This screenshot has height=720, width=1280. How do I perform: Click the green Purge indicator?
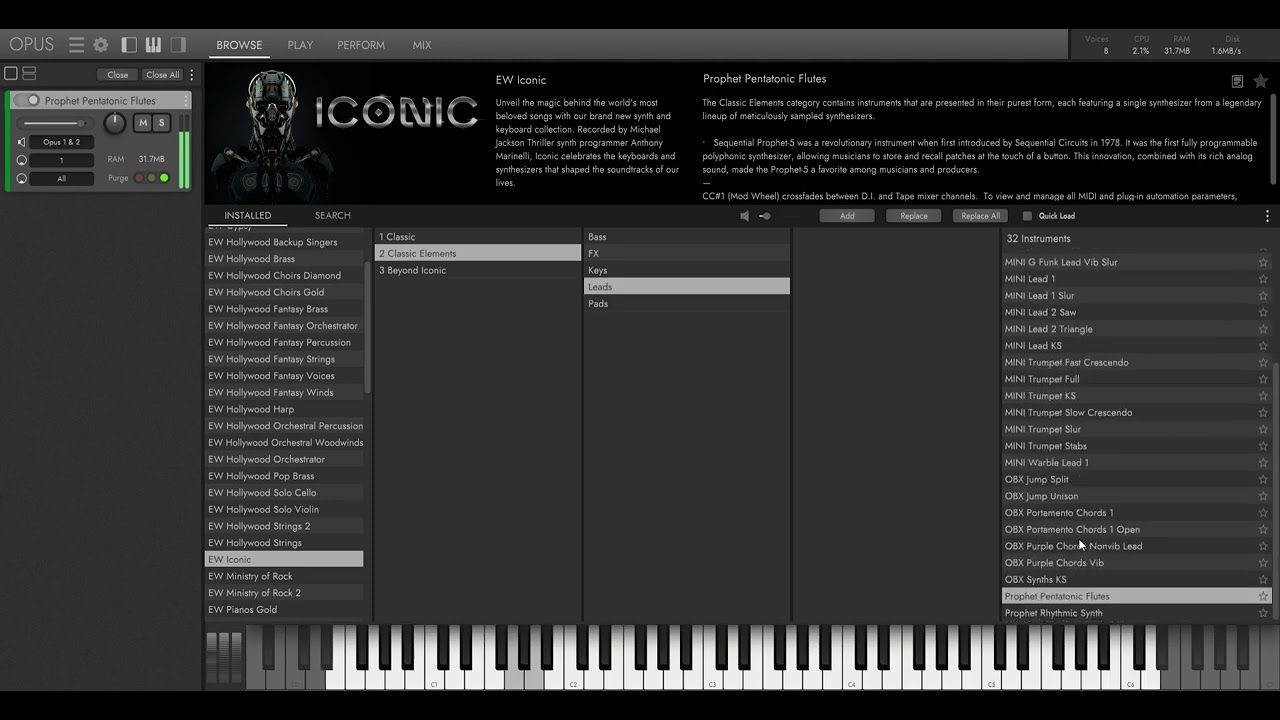164,178
